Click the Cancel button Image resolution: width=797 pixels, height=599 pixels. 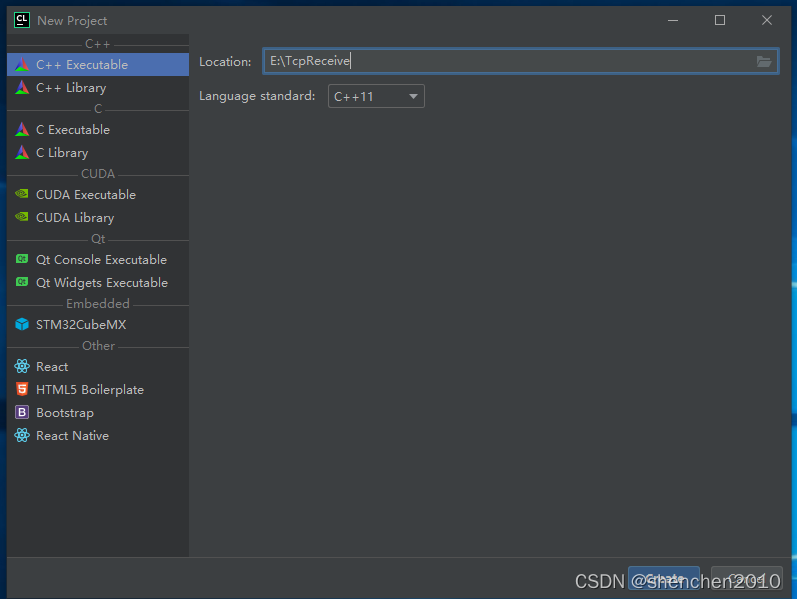[x=747, y=578]
